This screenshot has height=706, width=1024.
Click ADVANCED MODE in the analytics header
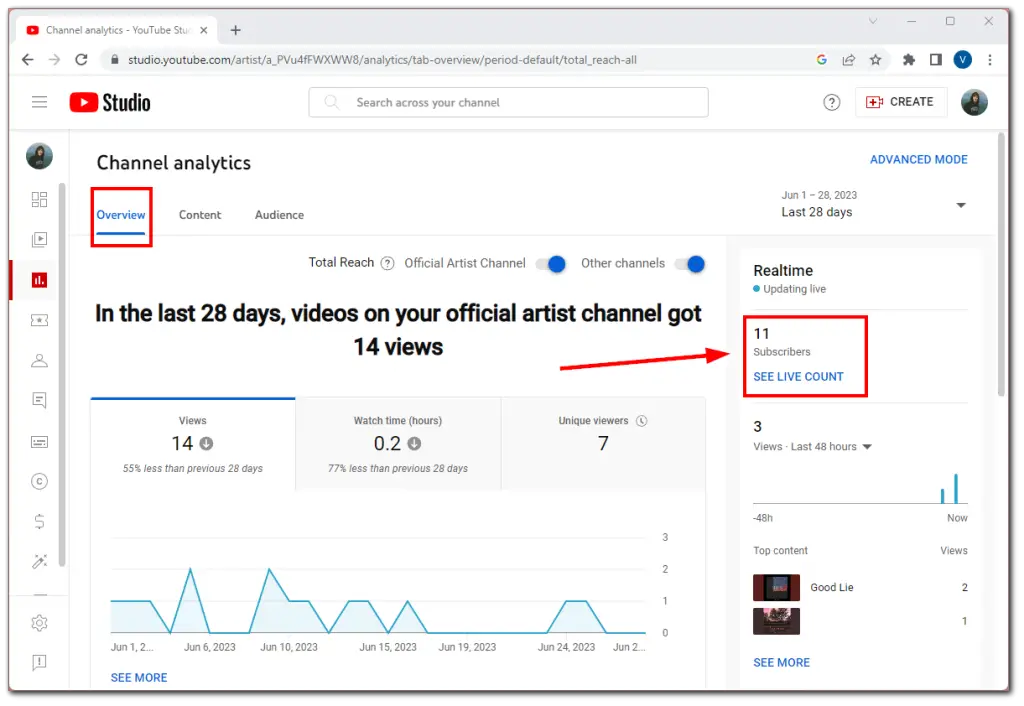tap(918, 159)
